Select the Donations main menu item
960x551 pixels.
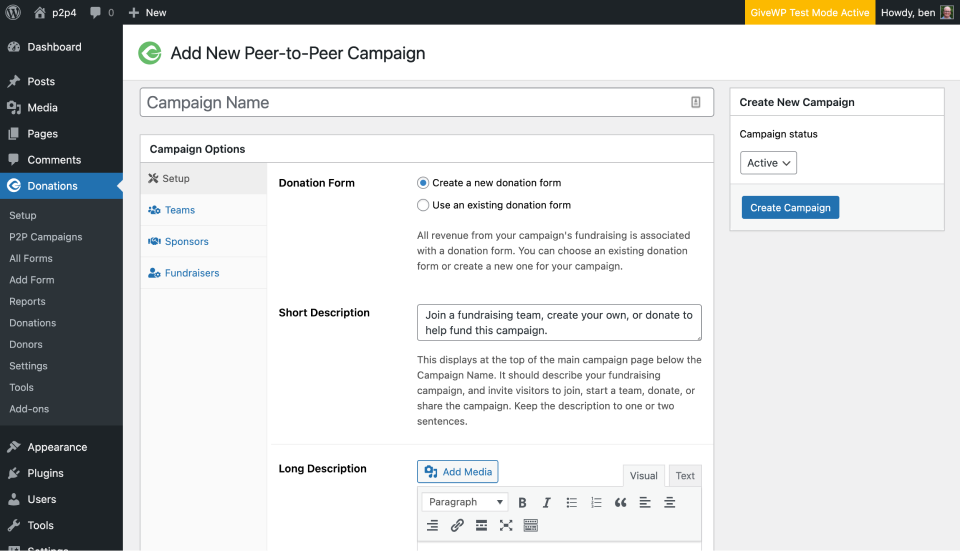pos(61,186)
